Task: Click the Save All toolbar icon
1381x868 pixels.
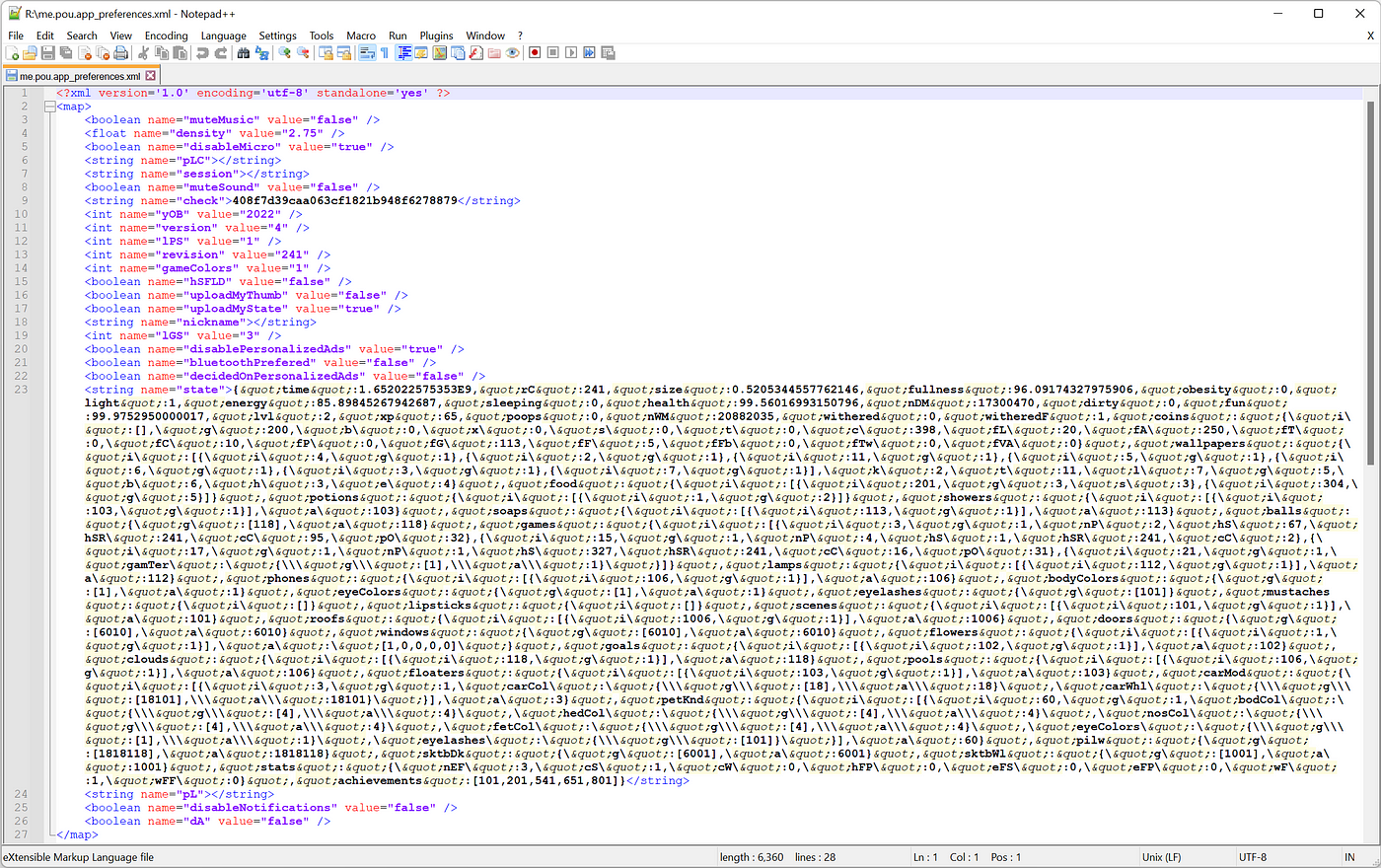Action: pyautogui.click(x=66, y=53)
